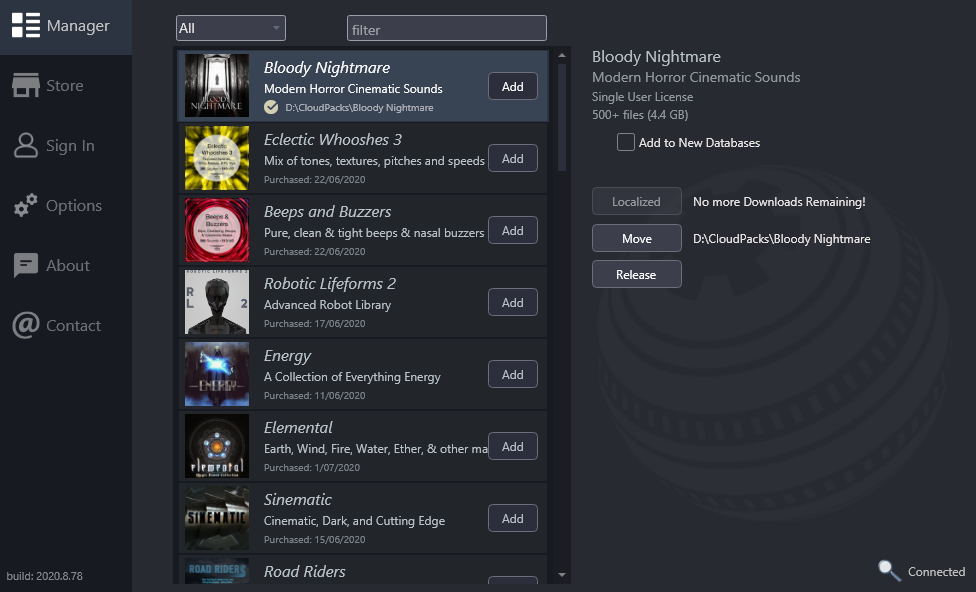Add the Sinematic pack
Image resolution: width=976 pixels, height=592 pixels.
[512, 519]
